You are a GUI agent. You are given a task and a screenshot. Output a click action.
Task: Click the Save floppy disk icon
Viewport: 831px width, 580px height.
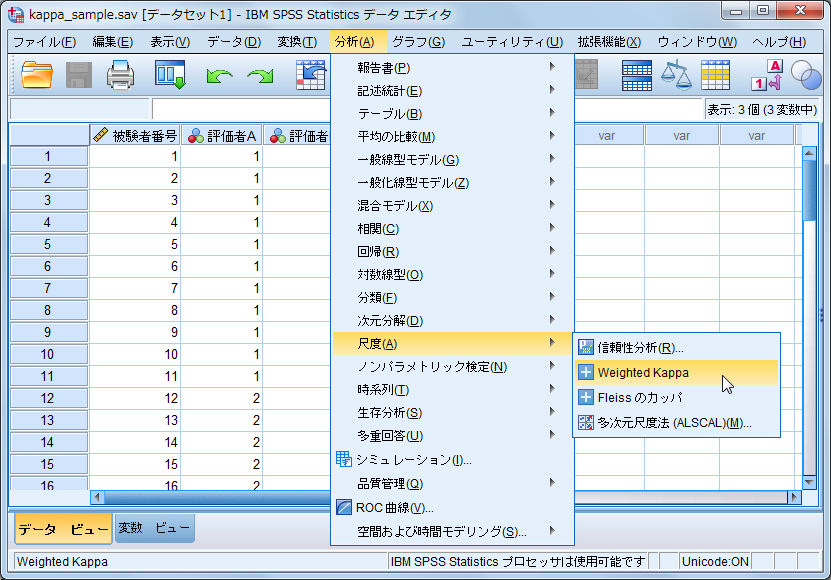click(79, 75)
